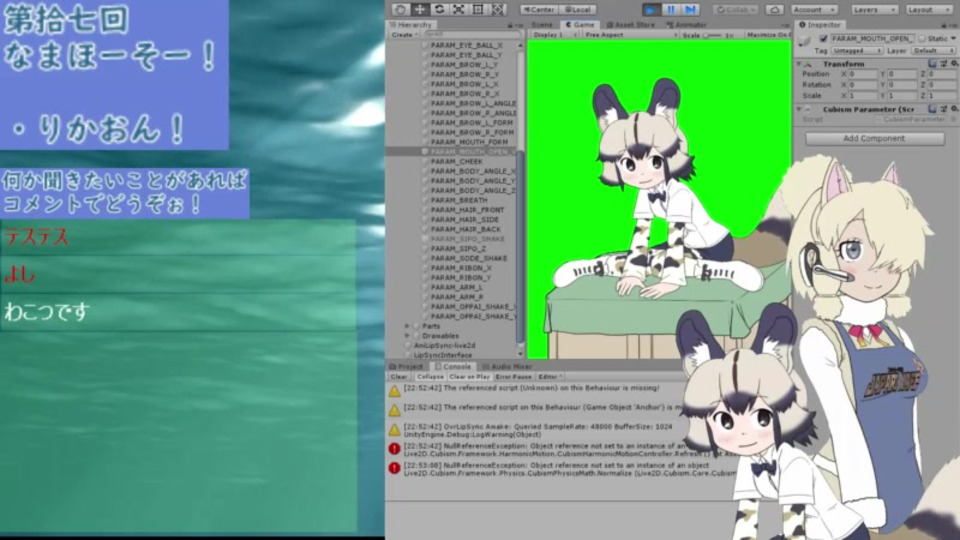960x540 pixels.
Task: Select the first warning log about missing script (Unknown)
Action: point(536,390)
